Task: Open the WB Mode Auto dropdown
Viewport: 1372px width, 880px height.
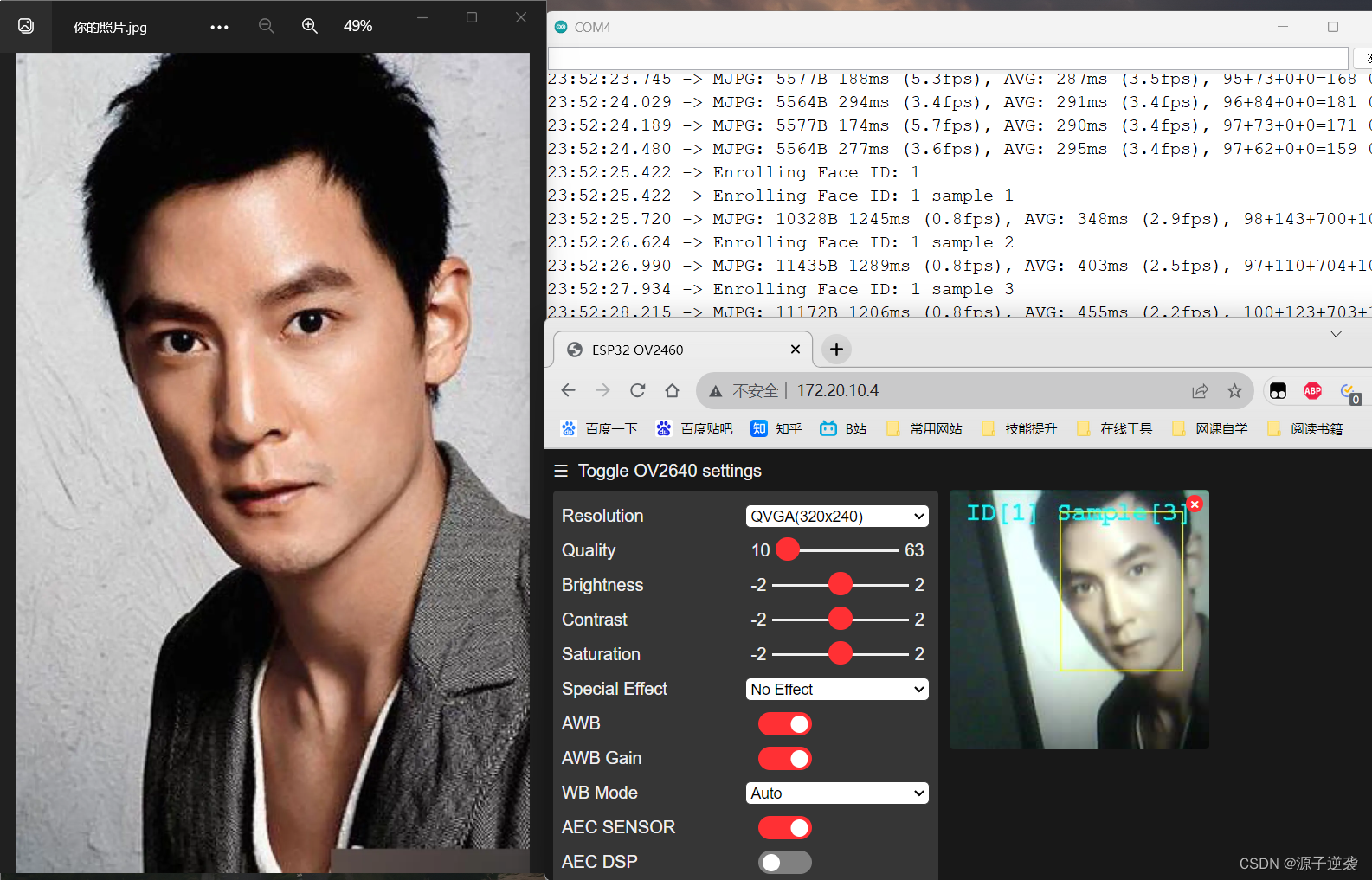Action: pyautogui.click(x=837, y=793)
